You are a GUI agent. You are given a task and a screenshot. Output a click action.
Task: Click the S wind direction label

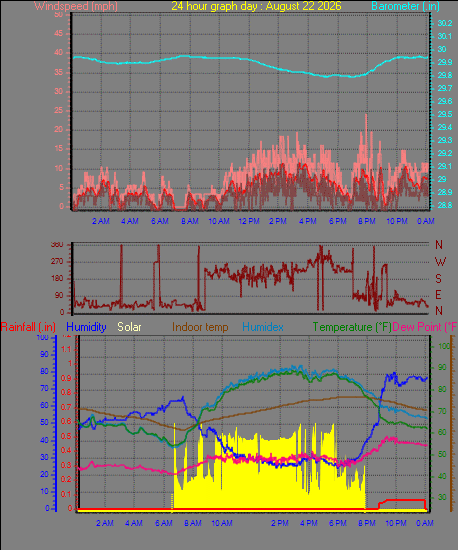pos(438,279)
